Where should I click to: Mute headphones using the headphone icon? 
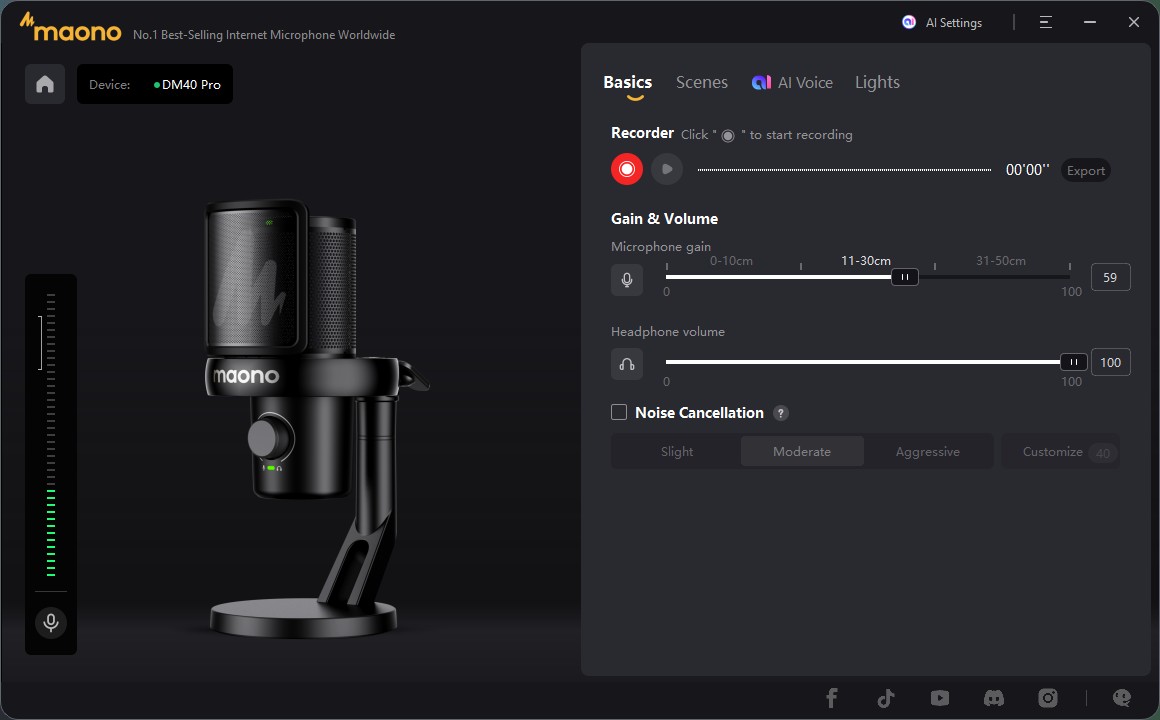(x=627, y=364)
